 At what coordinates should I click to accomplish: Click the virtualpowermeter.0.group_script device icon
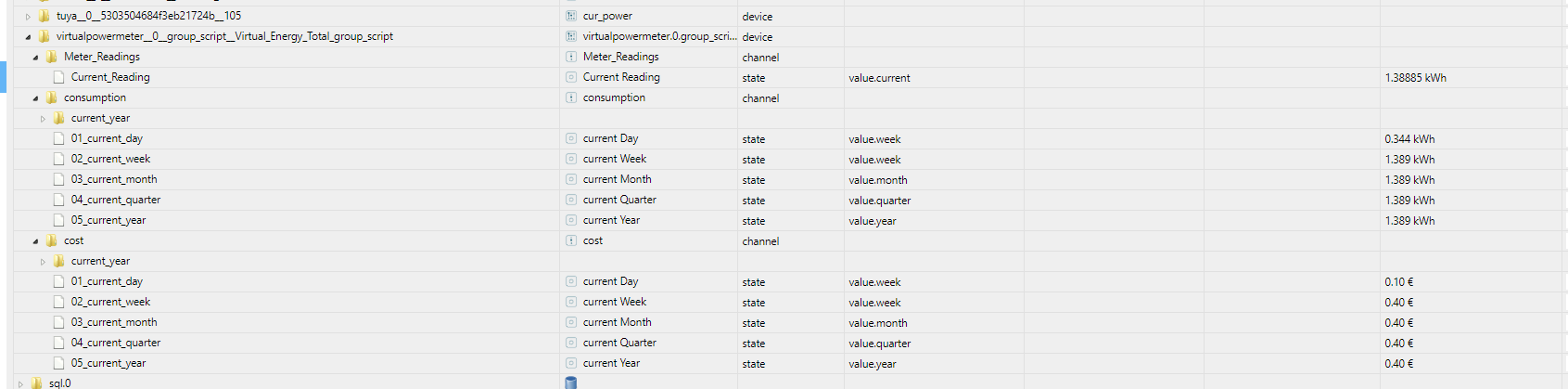coord(571,36)
